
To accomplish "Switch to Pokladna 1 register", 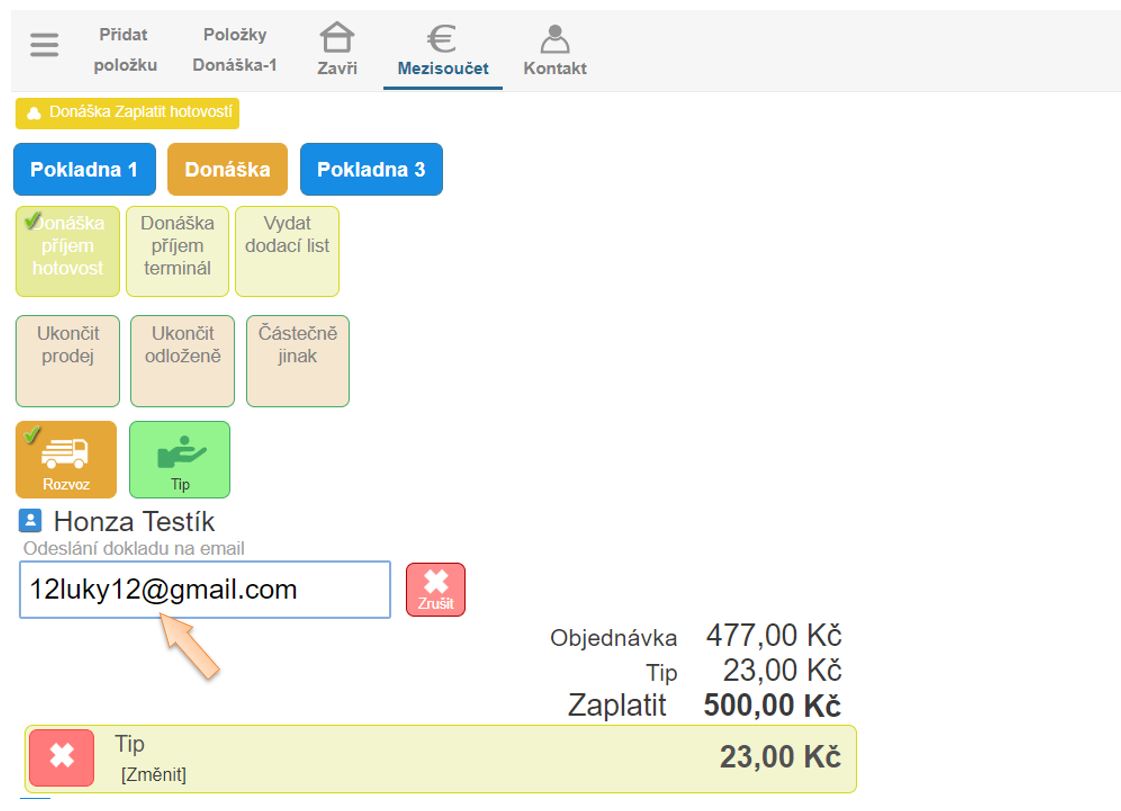I will point(84,169).
